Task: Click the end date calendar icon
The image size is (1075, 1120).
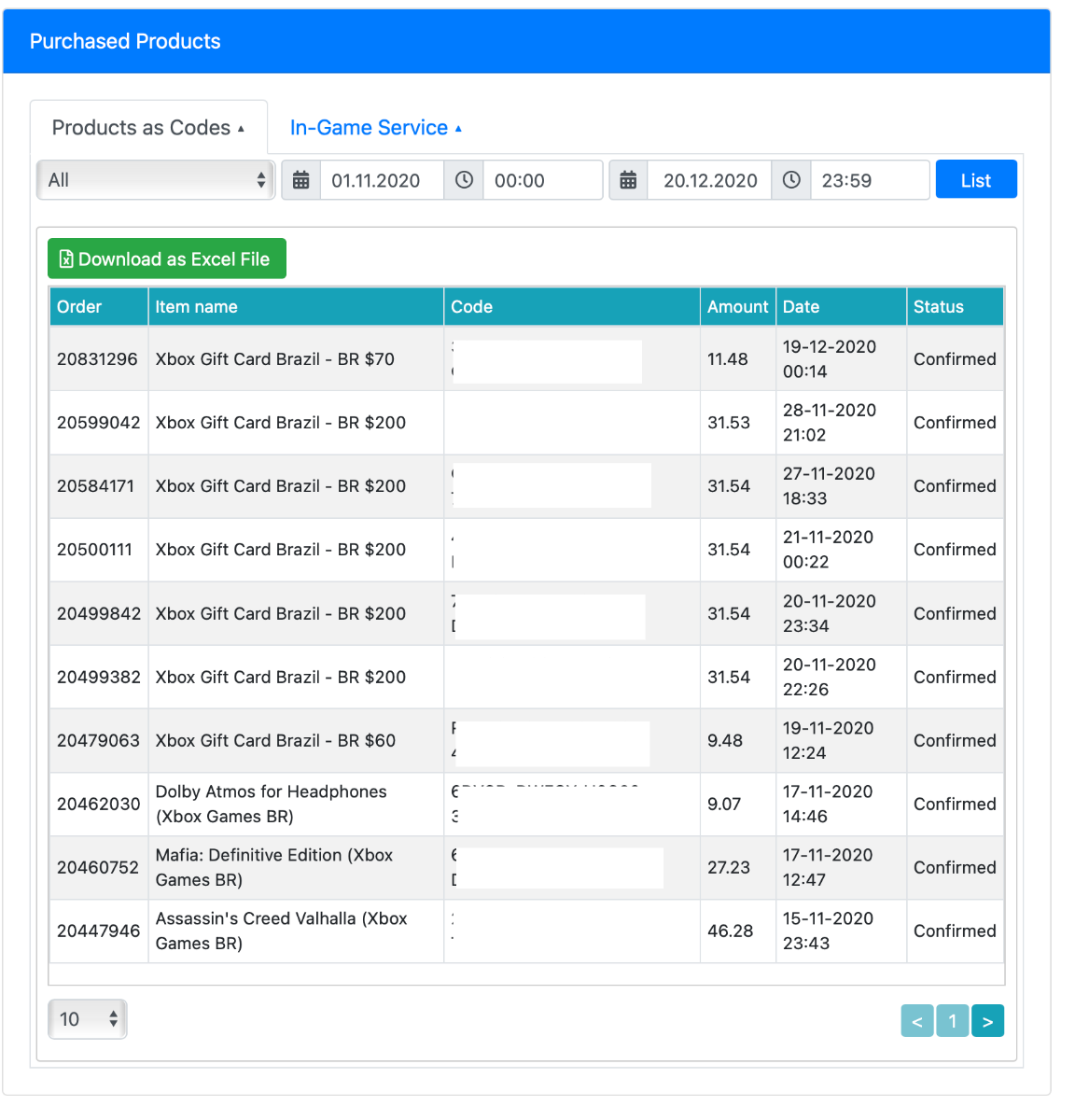Action: click(x=628, y=180)
